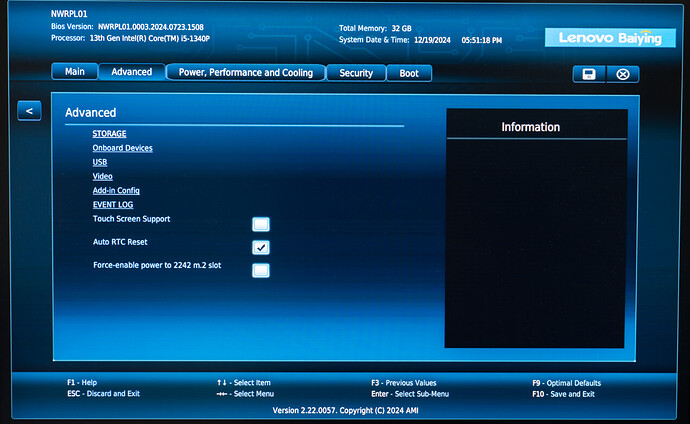Uncheck Auto RTC Reset checkbox
Screen dimensions: 690x424
261,247
